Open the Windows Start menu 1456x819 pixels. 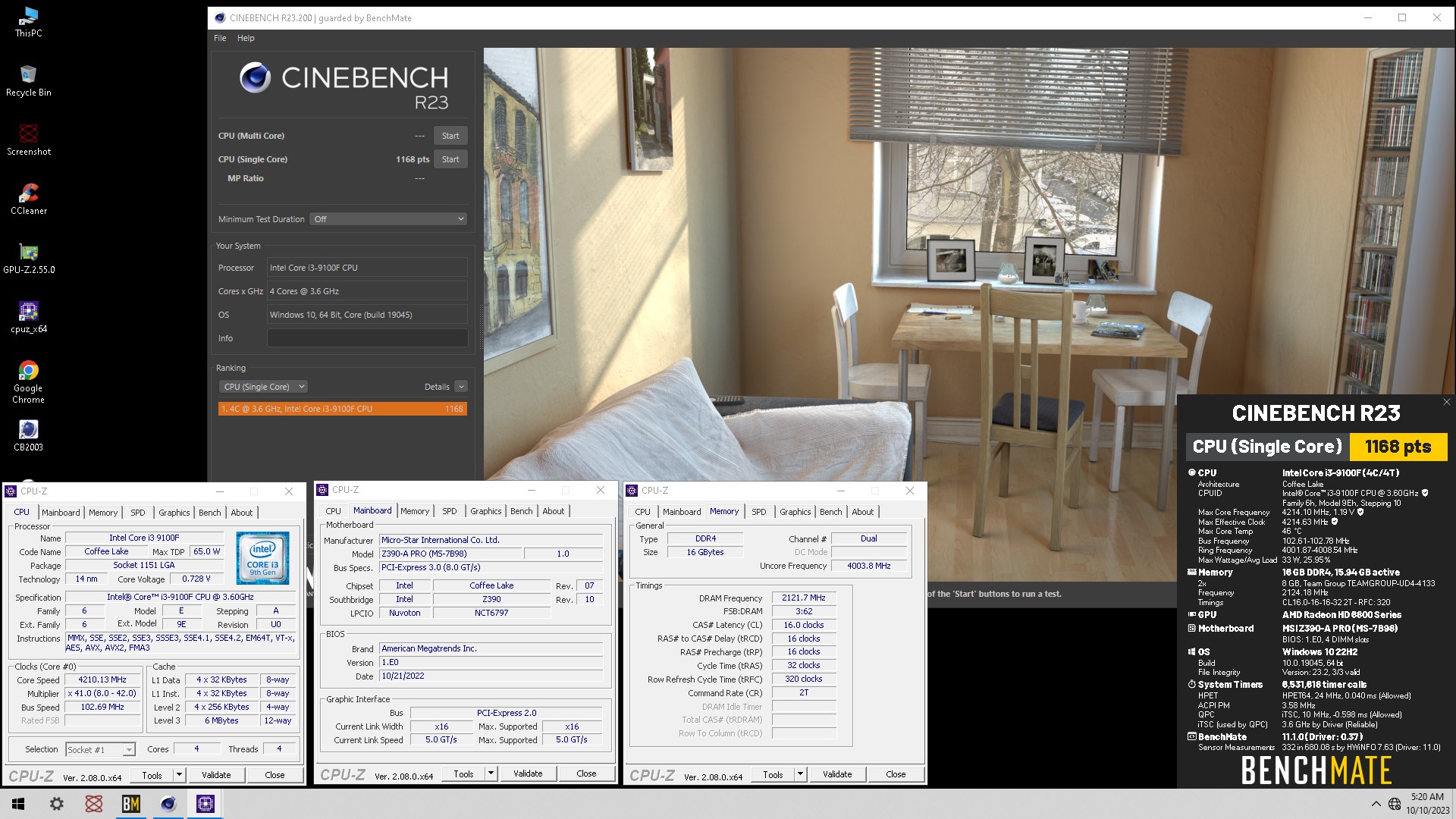[18, 804]
